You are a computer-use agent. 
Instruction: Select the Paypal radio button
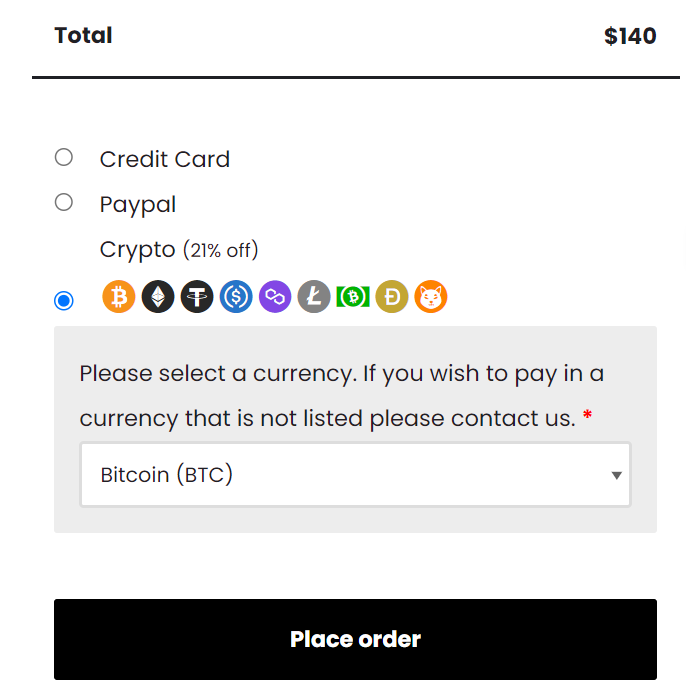point(64,202)
